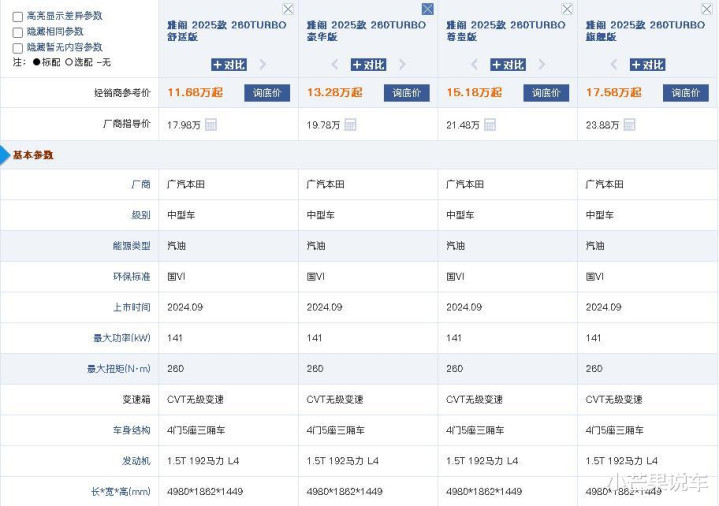Select 23.88万 guide price text
The height and width of the screenshot is (506, 719).
(x=602, y=125)
